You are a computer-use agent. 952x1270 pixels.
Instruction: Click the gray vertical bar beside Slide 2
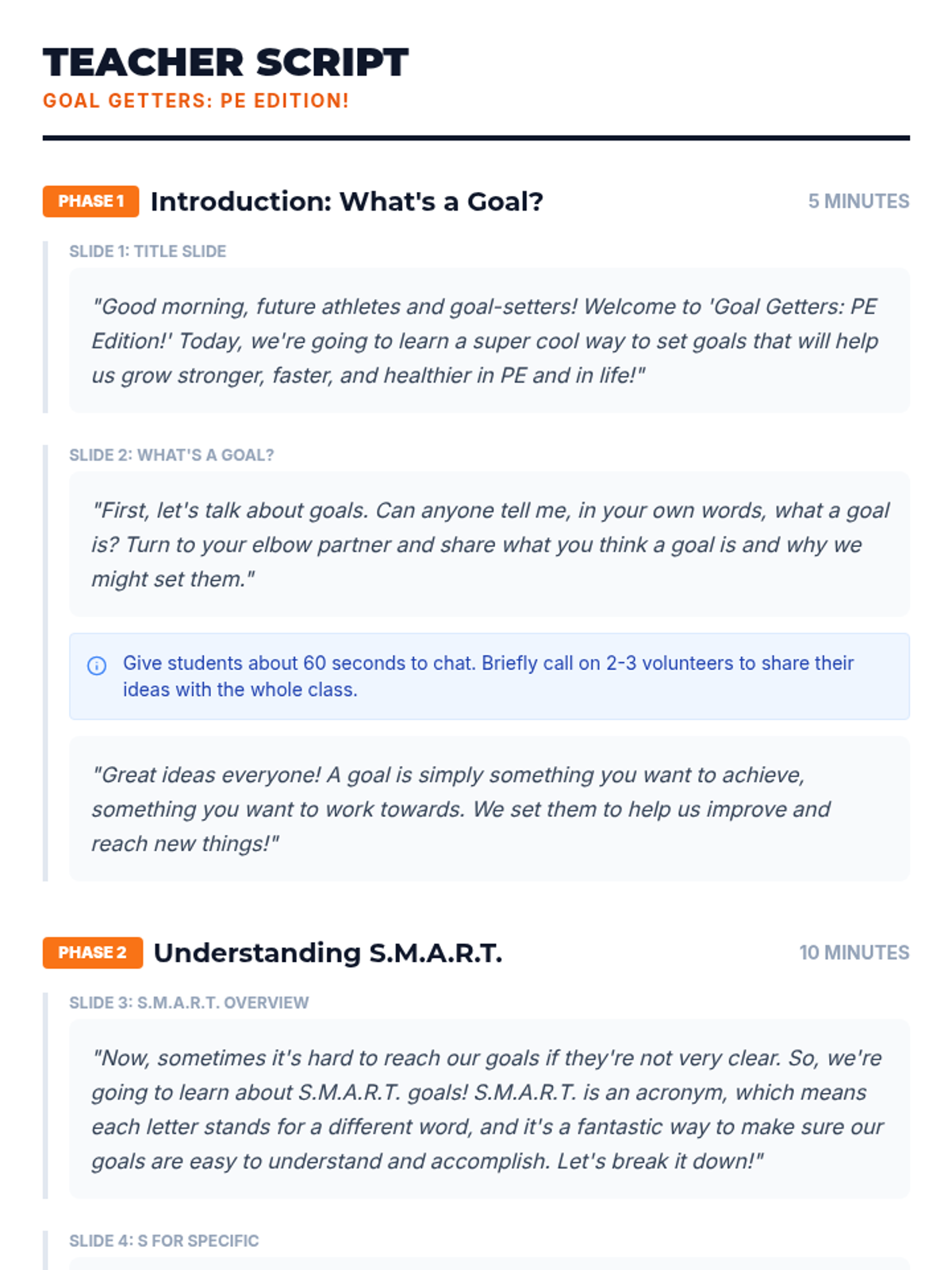click(45, 663)
